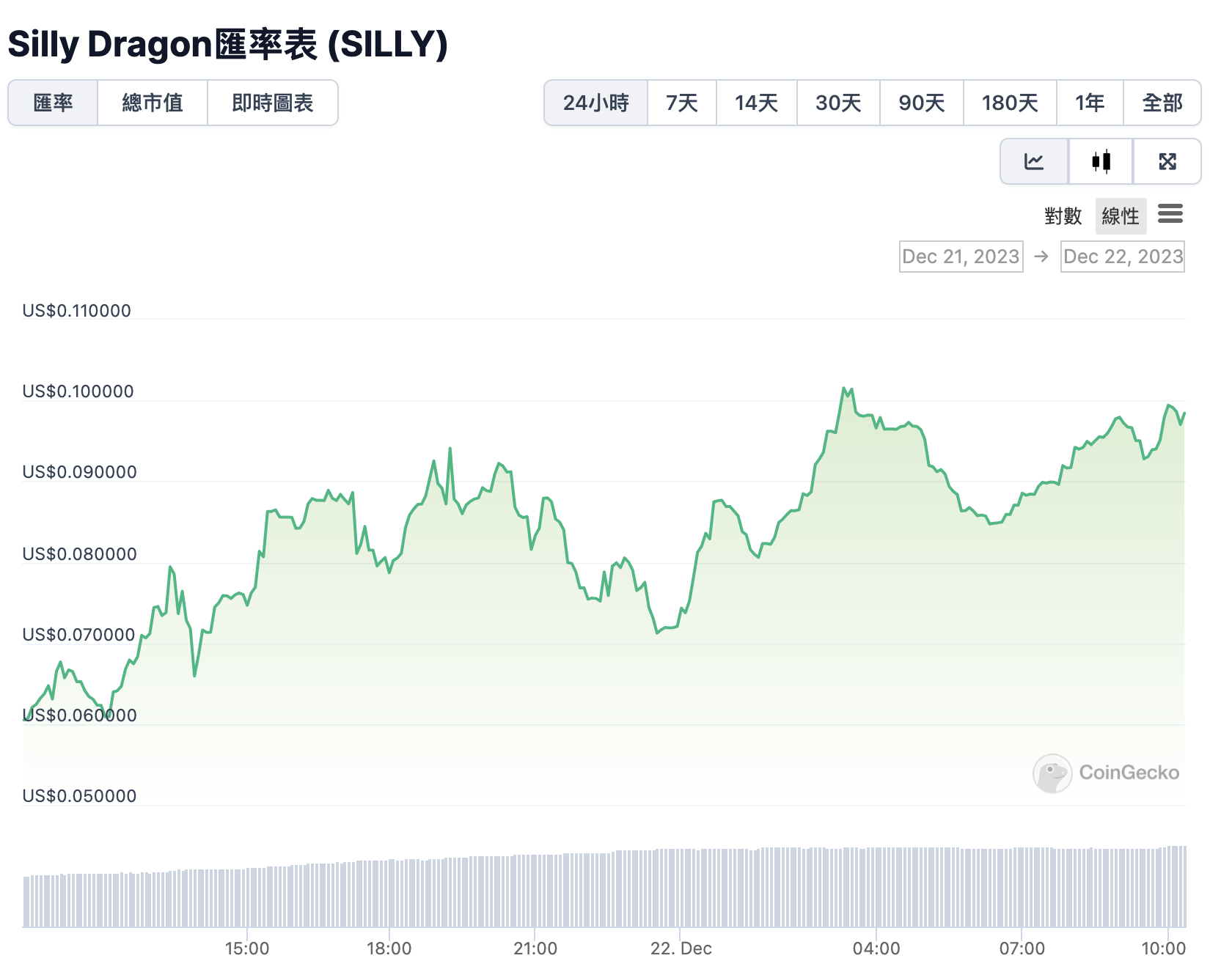Screen dimensions: 1232x972
Task: Toggle the 24小時 time range
Action: 595,103
